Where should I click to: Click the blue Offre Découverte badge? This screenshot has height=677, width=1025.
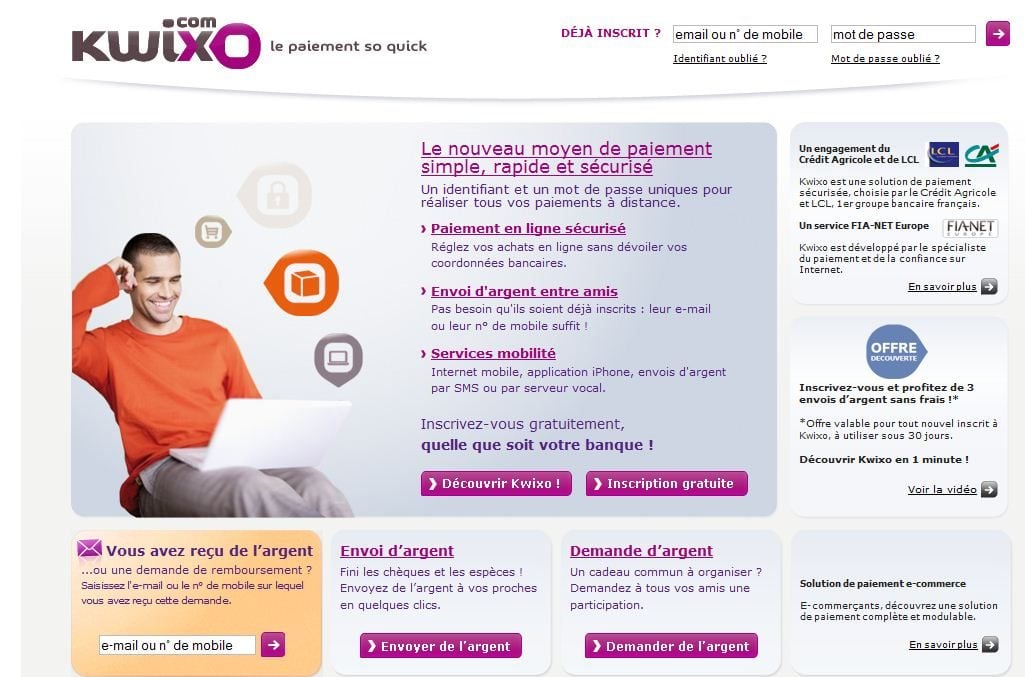[x=895, y=352]
